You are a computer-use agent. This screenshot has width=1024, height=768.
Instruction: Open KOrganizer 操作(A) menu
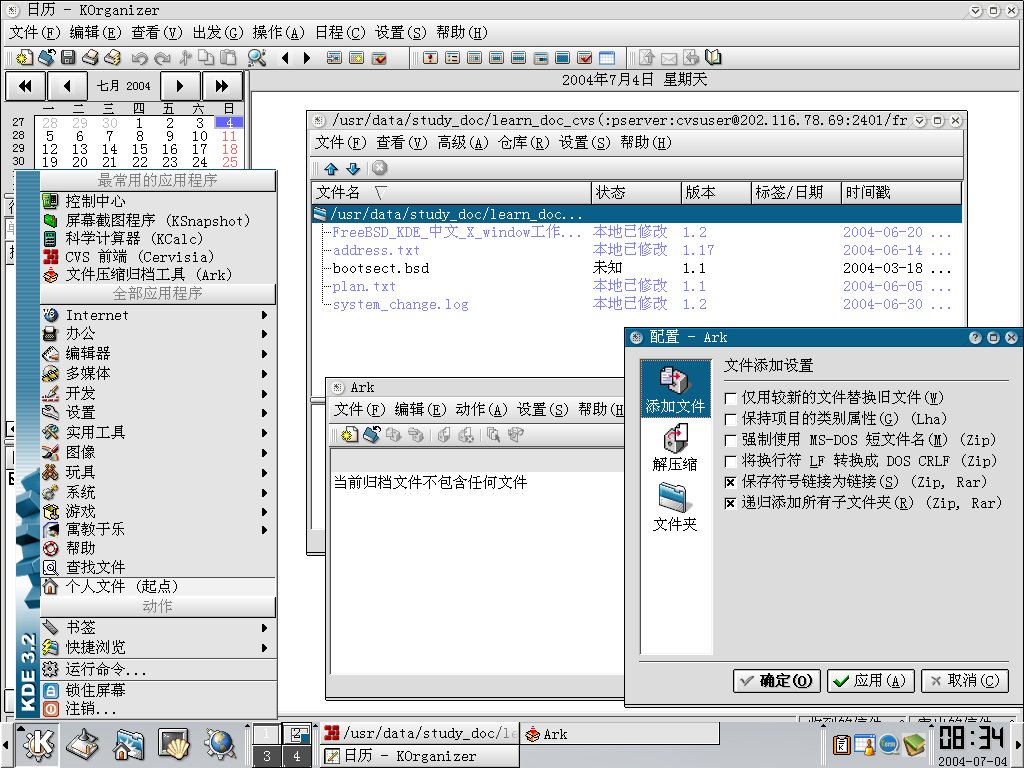(x=278, y=32)
